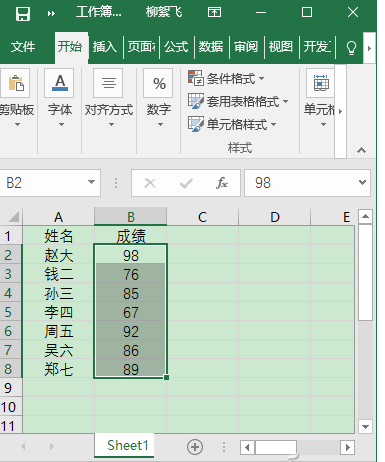Image resolution: width=385 pixels, height=462 pixels.
Task: Open the 套用表格格式 dropdown
Action: [238, 102]
